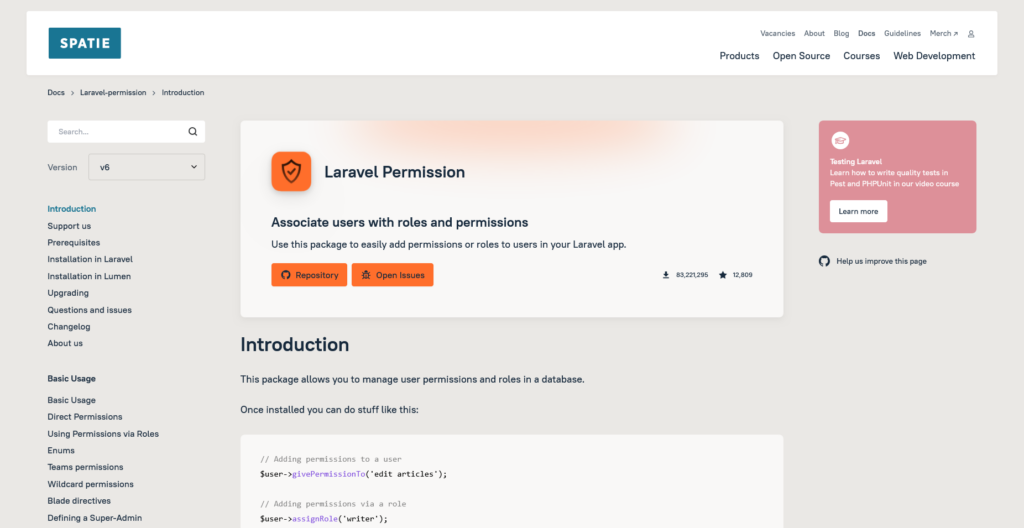Screen dimensions: 1024x528
Task: Open the Open Source menu
Action: [x=801, y=56]
